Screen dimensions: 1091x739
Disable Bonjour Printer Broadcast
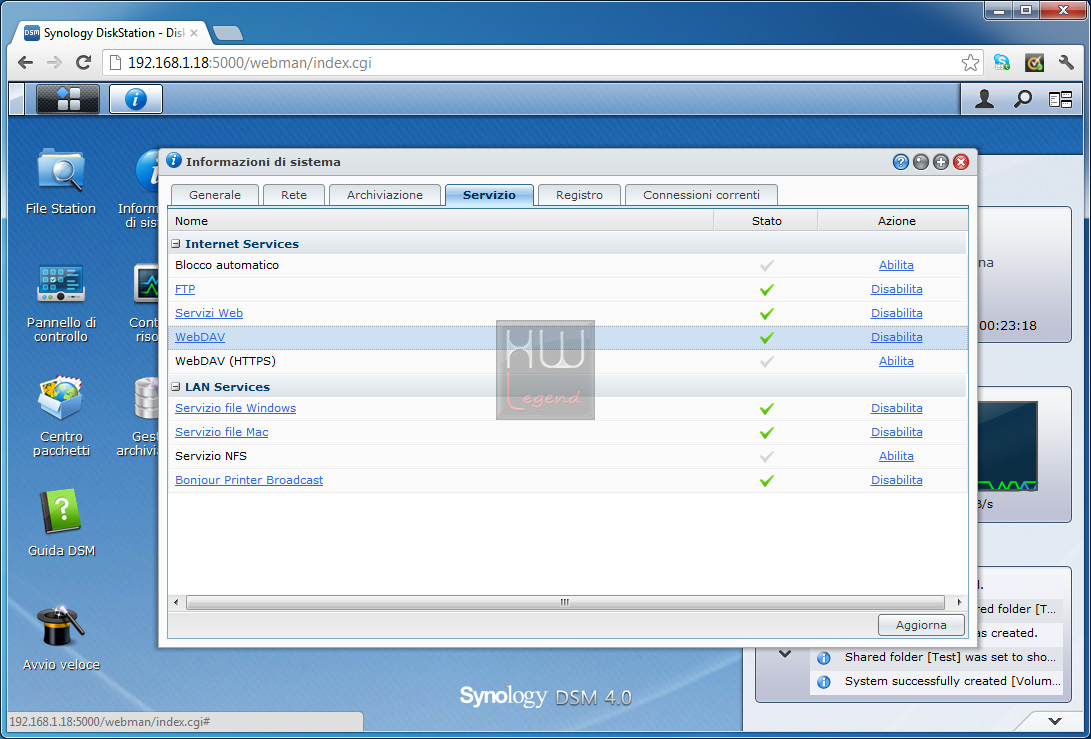[896, 480]
